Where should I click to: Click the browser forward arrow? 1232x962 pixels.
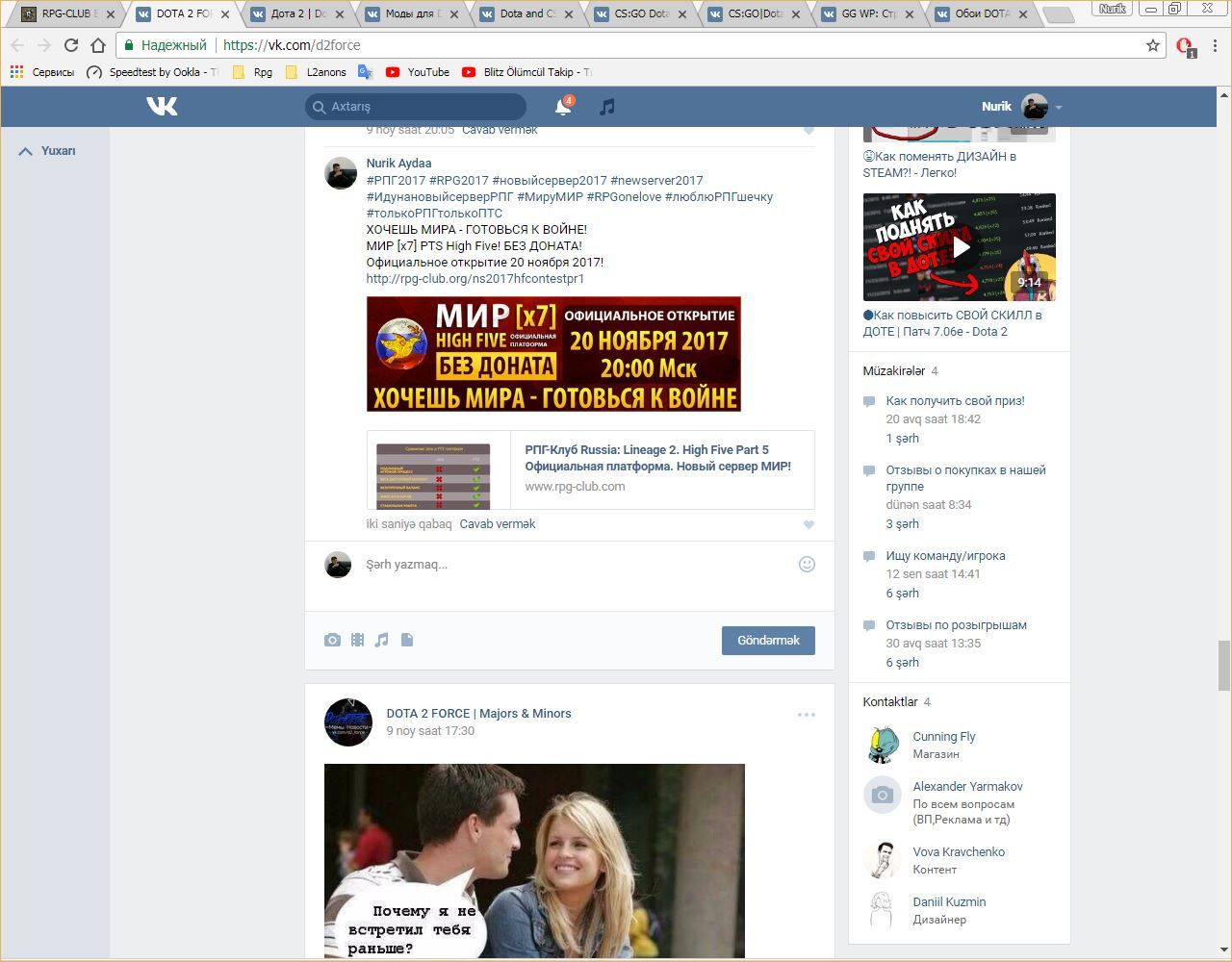click(x=44, y=45)
